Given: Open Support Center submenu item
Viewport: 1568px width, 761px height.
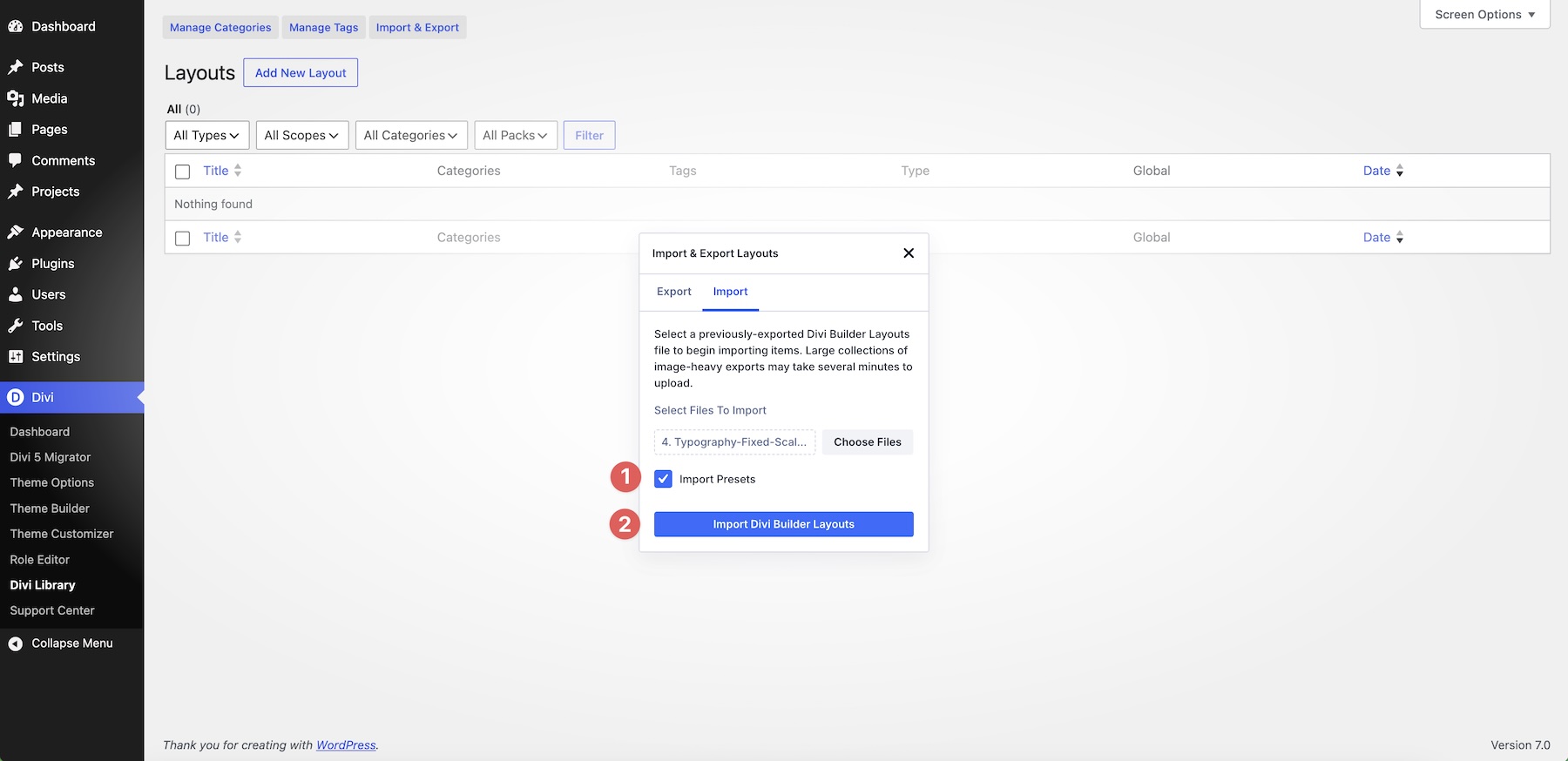Looking at the screenshot, I should coord(52,610).
